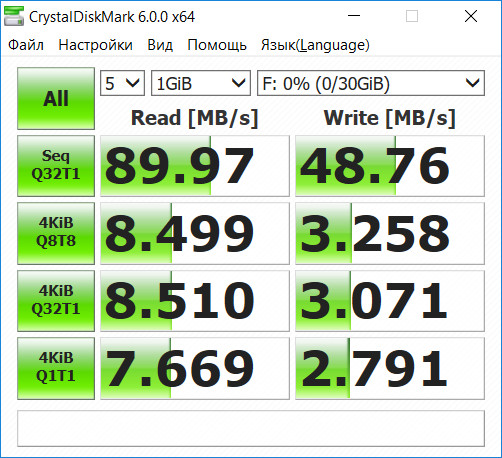Expand the 1GiB test size dropdown
This screenshot has height=458, width=502.
pos(201,83)
